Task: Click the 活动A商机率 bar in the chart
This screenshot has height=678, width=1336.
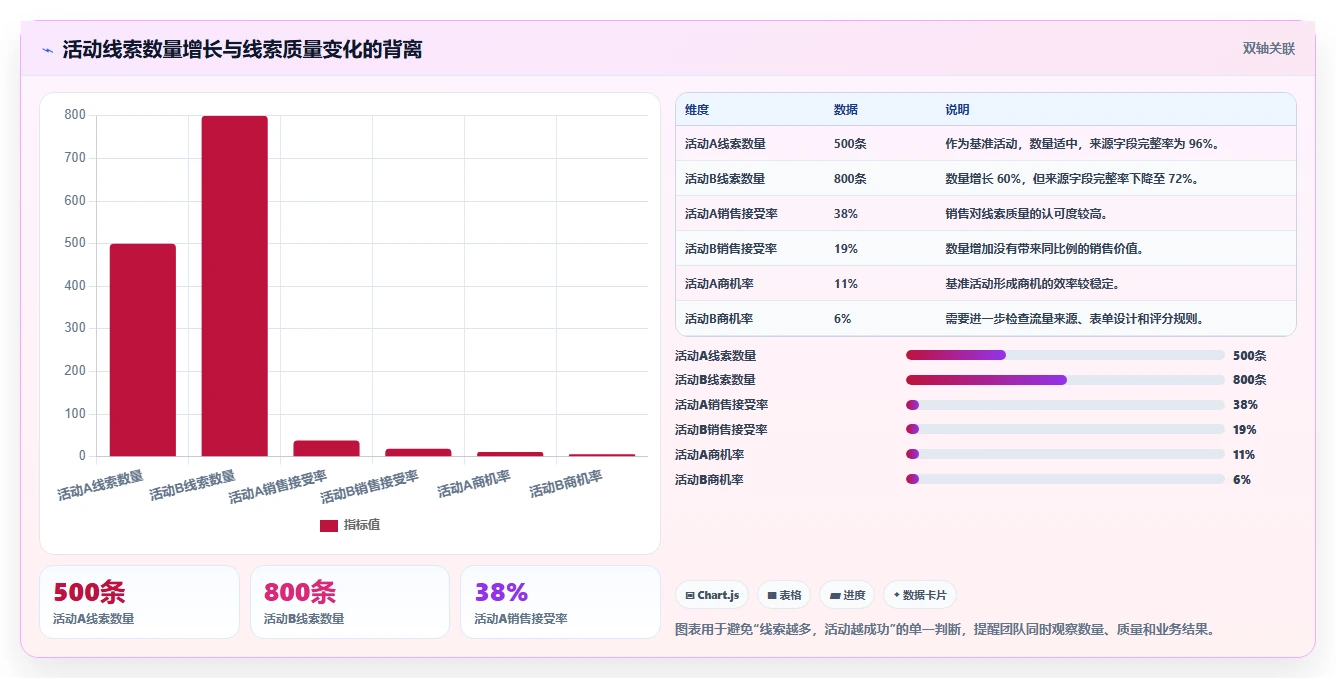Action: (511, 454)
